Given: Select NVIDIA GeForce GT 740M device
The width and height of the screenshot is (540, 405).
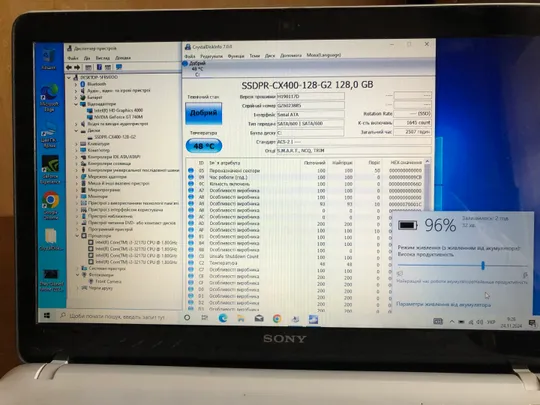Looking at the screenshot, I should 115,117.
